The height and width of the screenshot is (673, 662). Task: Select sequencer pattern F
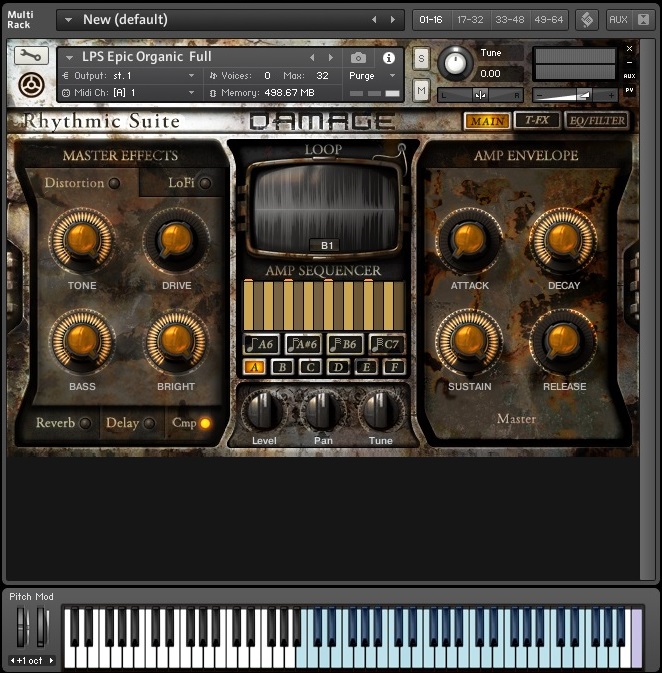[394, 367]
